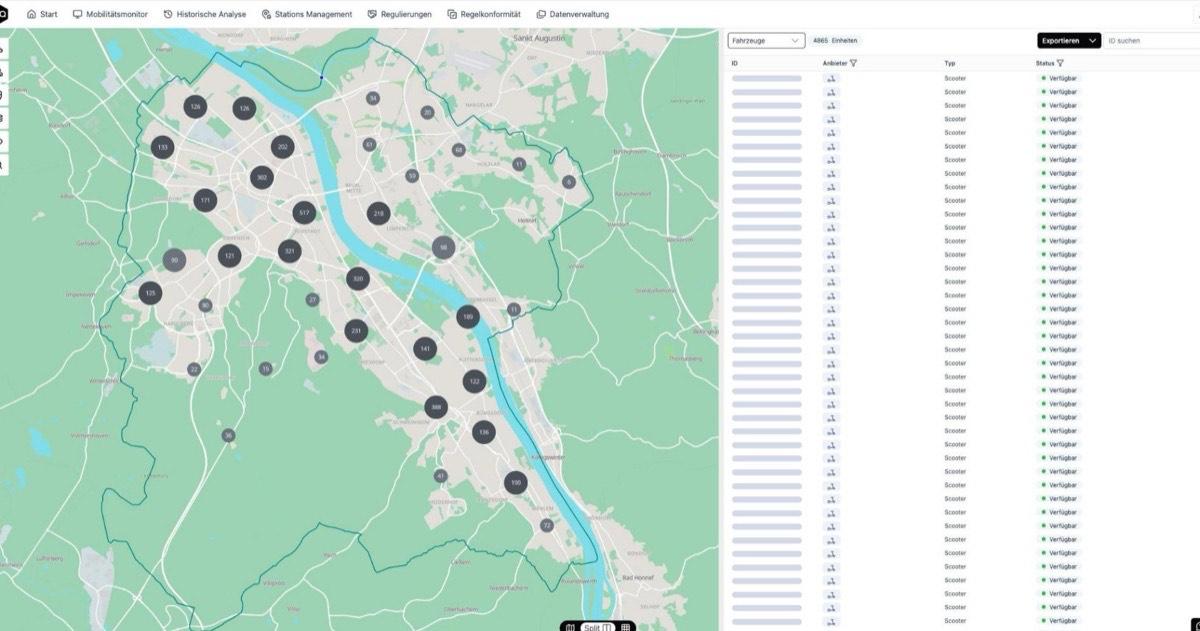Click the 98 vehicle cluster marker
This screenshot has width=1200, height=631.
(444, 248)
